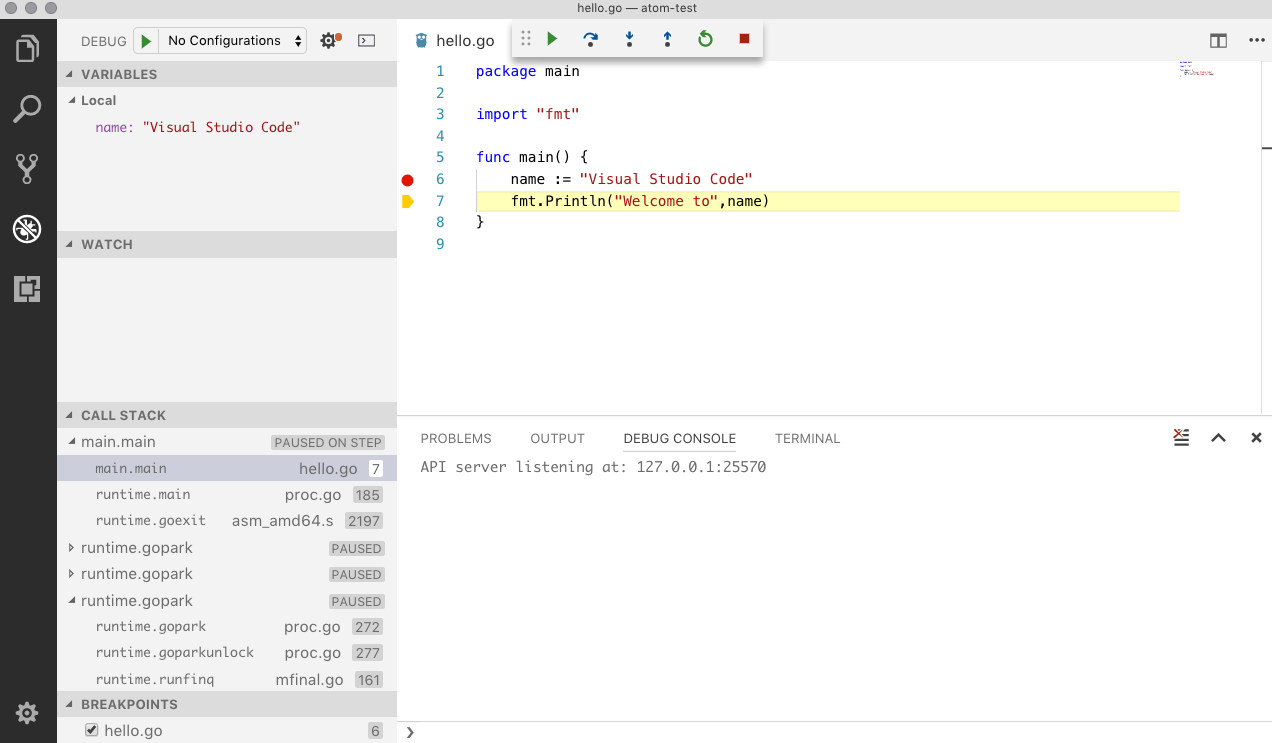Click the macOS green zoom window button
The height and width of the screenshot is (743, 1272).
(51, 8)
